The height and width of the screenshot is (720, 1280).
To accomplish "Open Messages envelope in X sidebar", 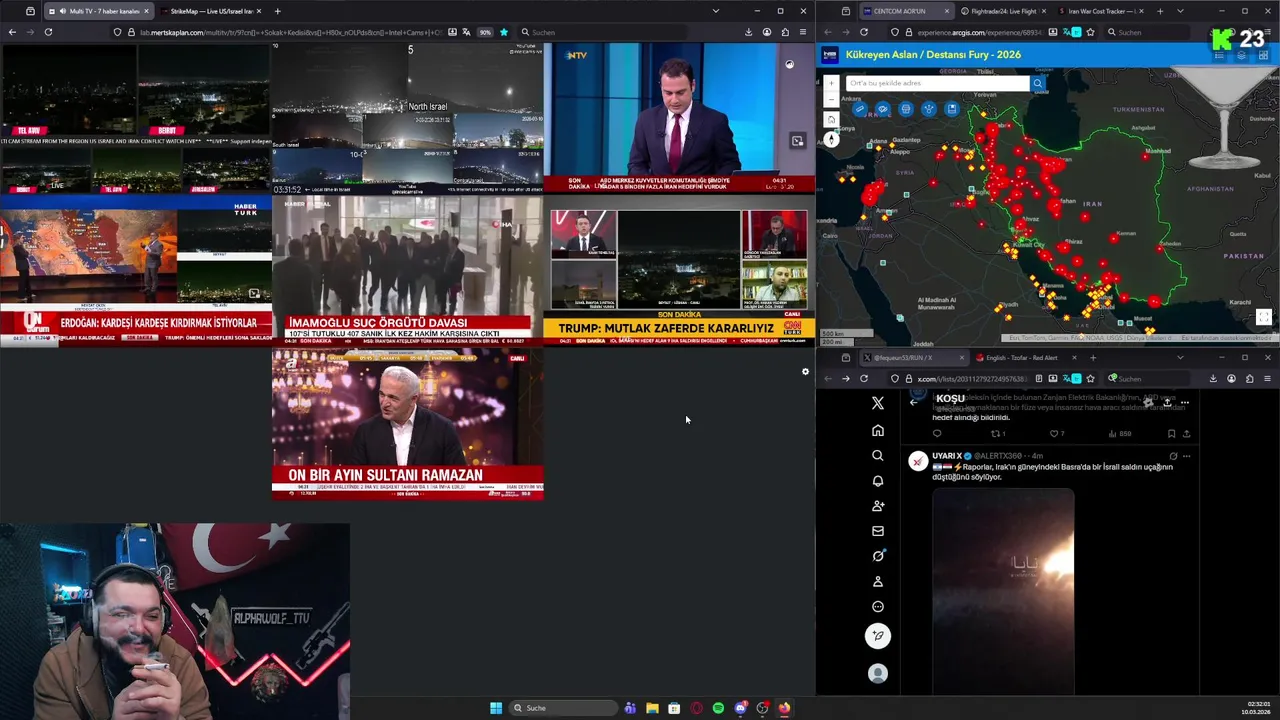I will click(878, 531).
